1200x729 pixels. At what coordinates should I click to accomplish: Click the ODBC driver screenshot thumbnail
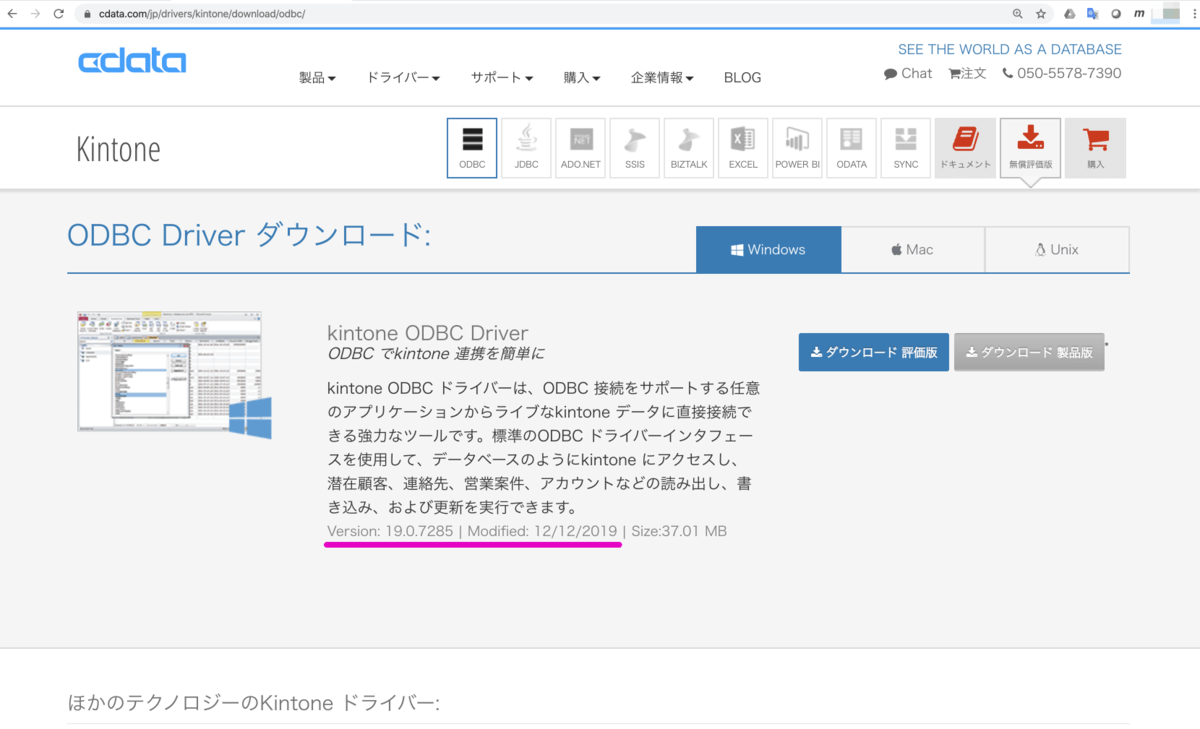174,375
